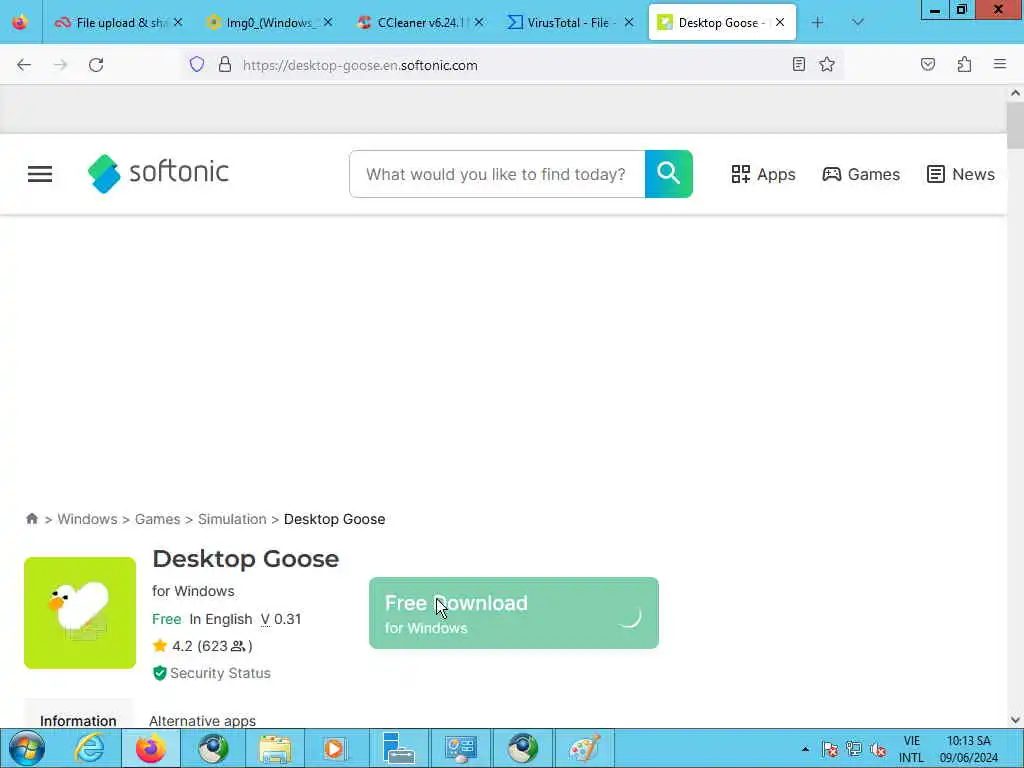Open the Paint taskbar icon
Screen dimensions: 1024x768
click(x=583, y=748)
